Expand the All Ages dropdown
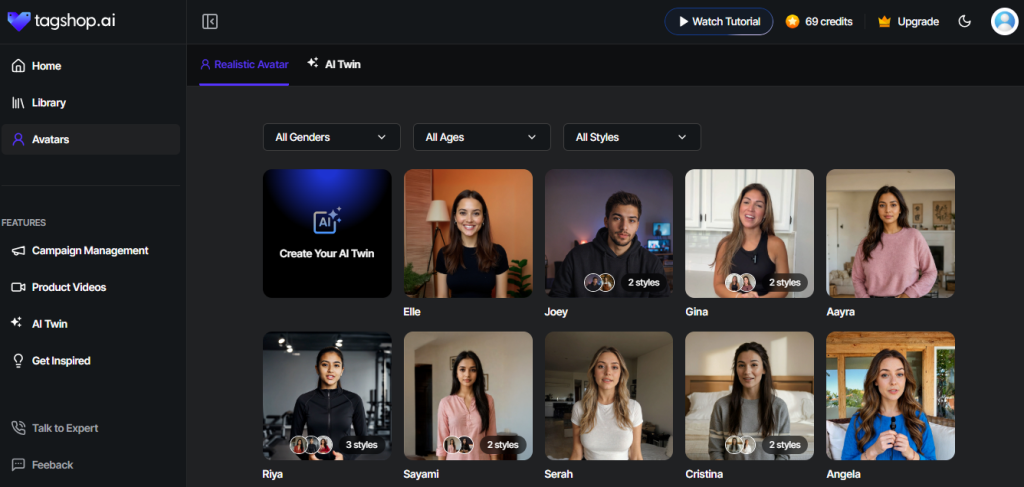 coord(481,137)
